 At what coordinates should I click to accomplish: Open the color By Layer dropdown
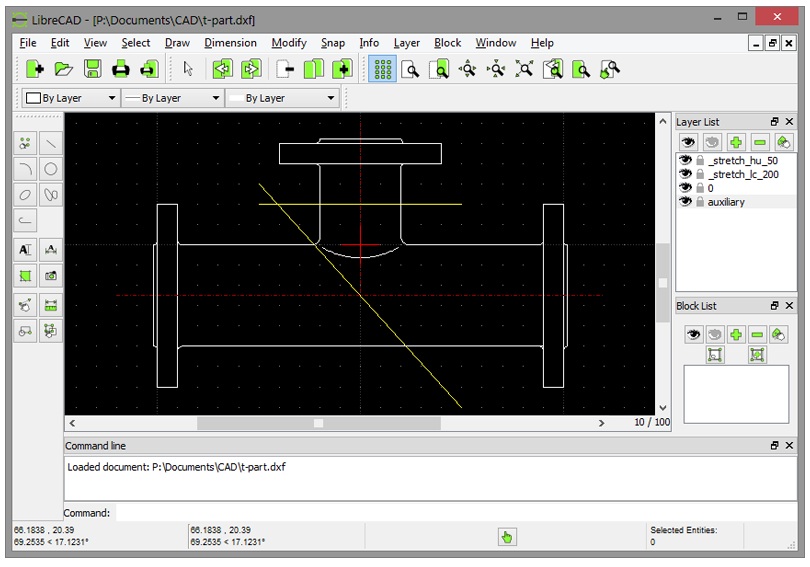tap(68, 98)
